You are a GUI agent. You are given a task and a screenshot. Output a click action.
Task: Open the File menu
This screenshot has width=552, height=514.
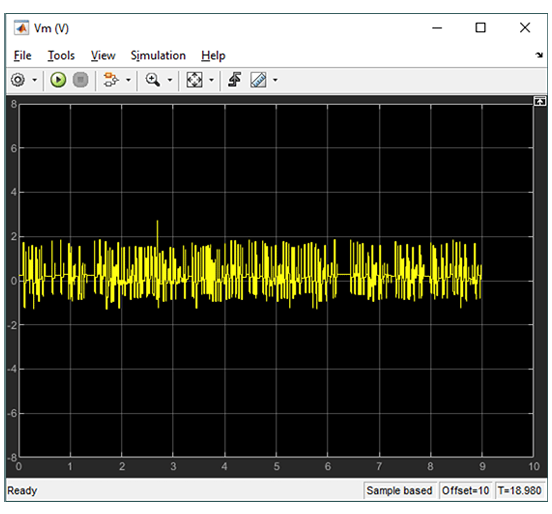pos(23,56)
